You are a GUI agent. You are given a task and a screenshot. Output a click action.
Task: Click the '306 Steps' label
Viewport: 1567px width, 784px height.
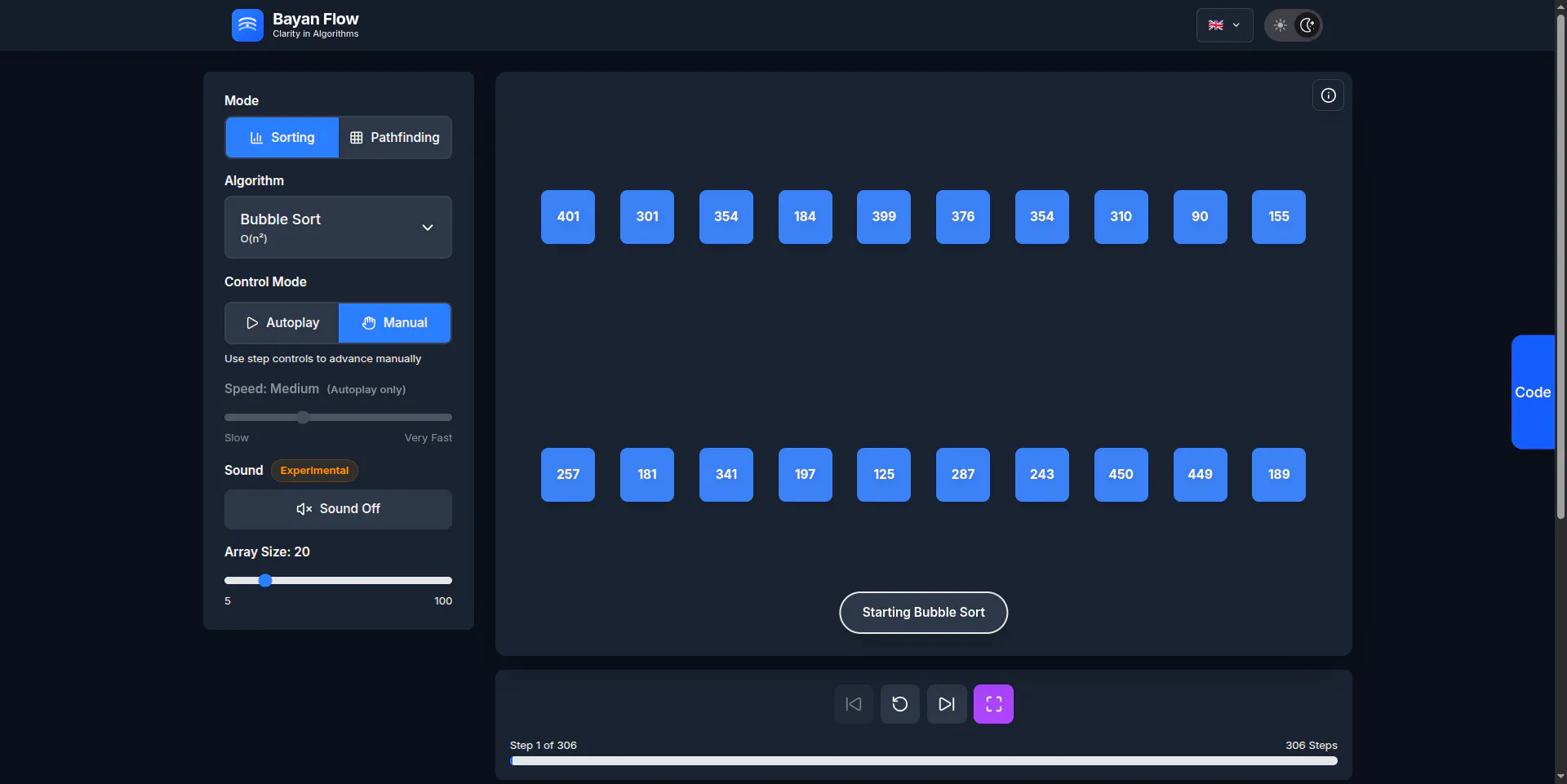click(1312, 746)
